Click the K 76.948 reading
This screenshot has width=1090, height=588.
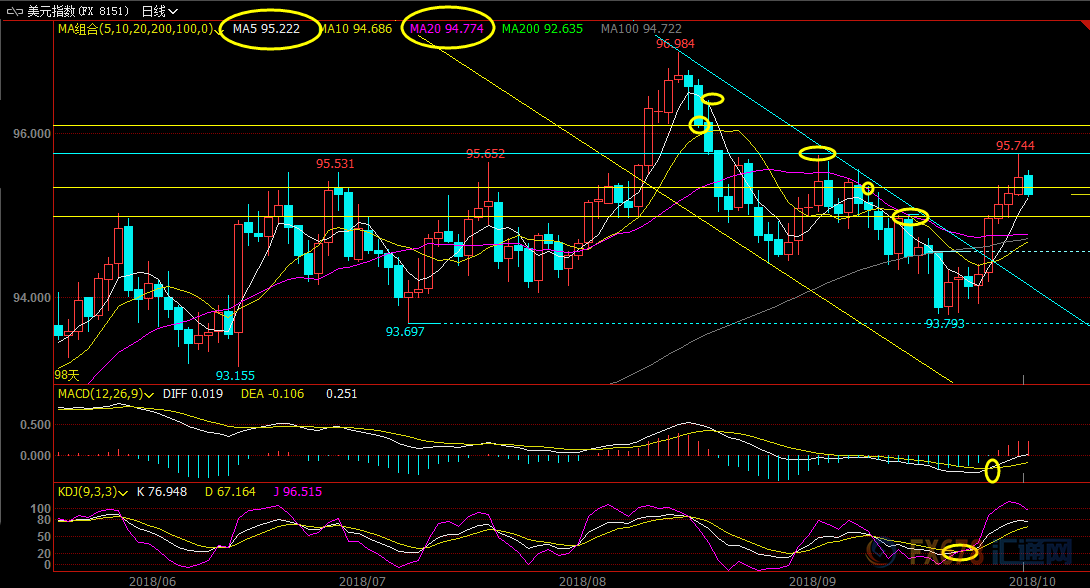coord(162,491)
